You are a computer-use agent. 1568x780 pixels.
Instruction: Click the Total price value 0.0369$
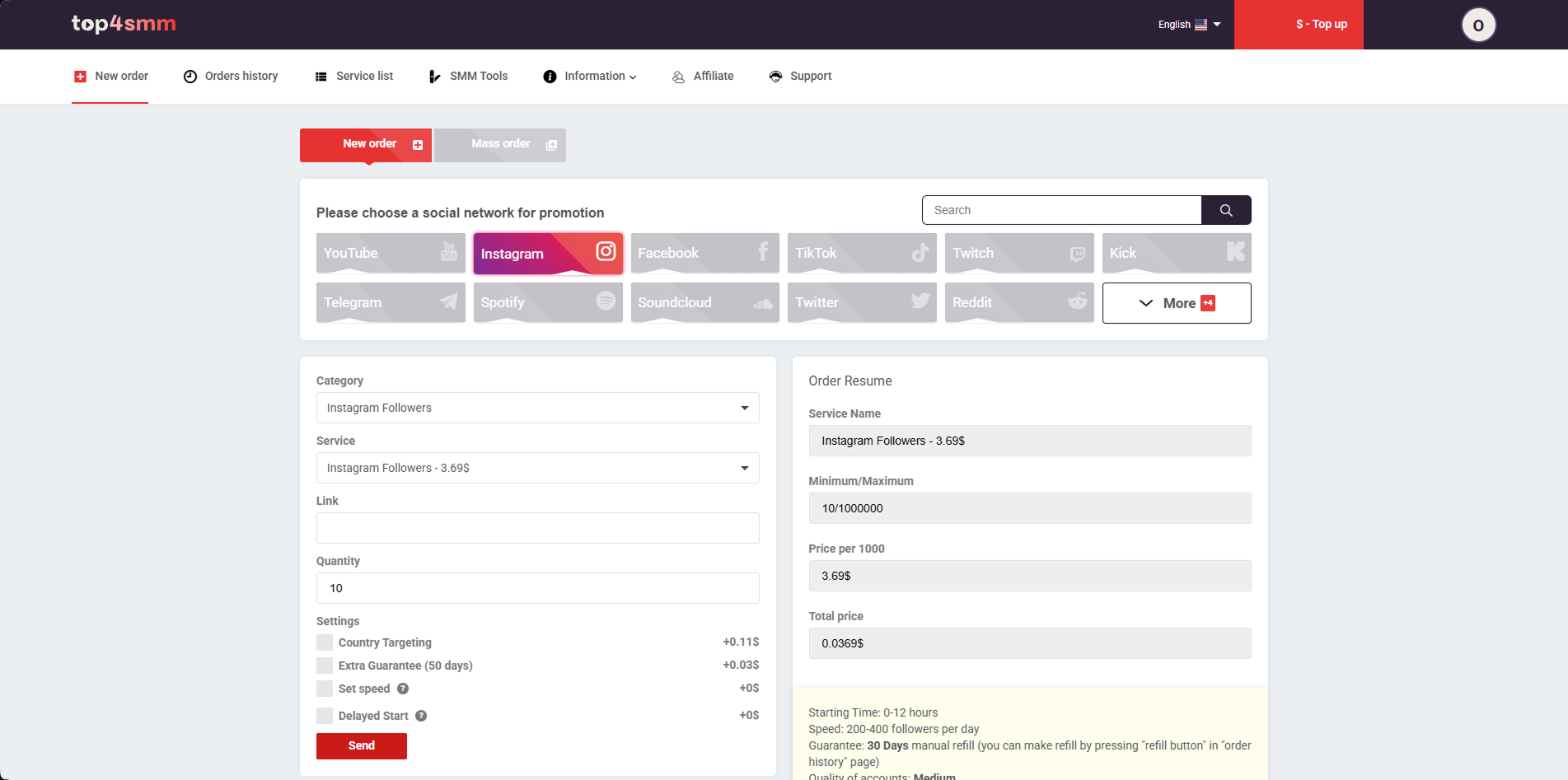point(1030,643)
